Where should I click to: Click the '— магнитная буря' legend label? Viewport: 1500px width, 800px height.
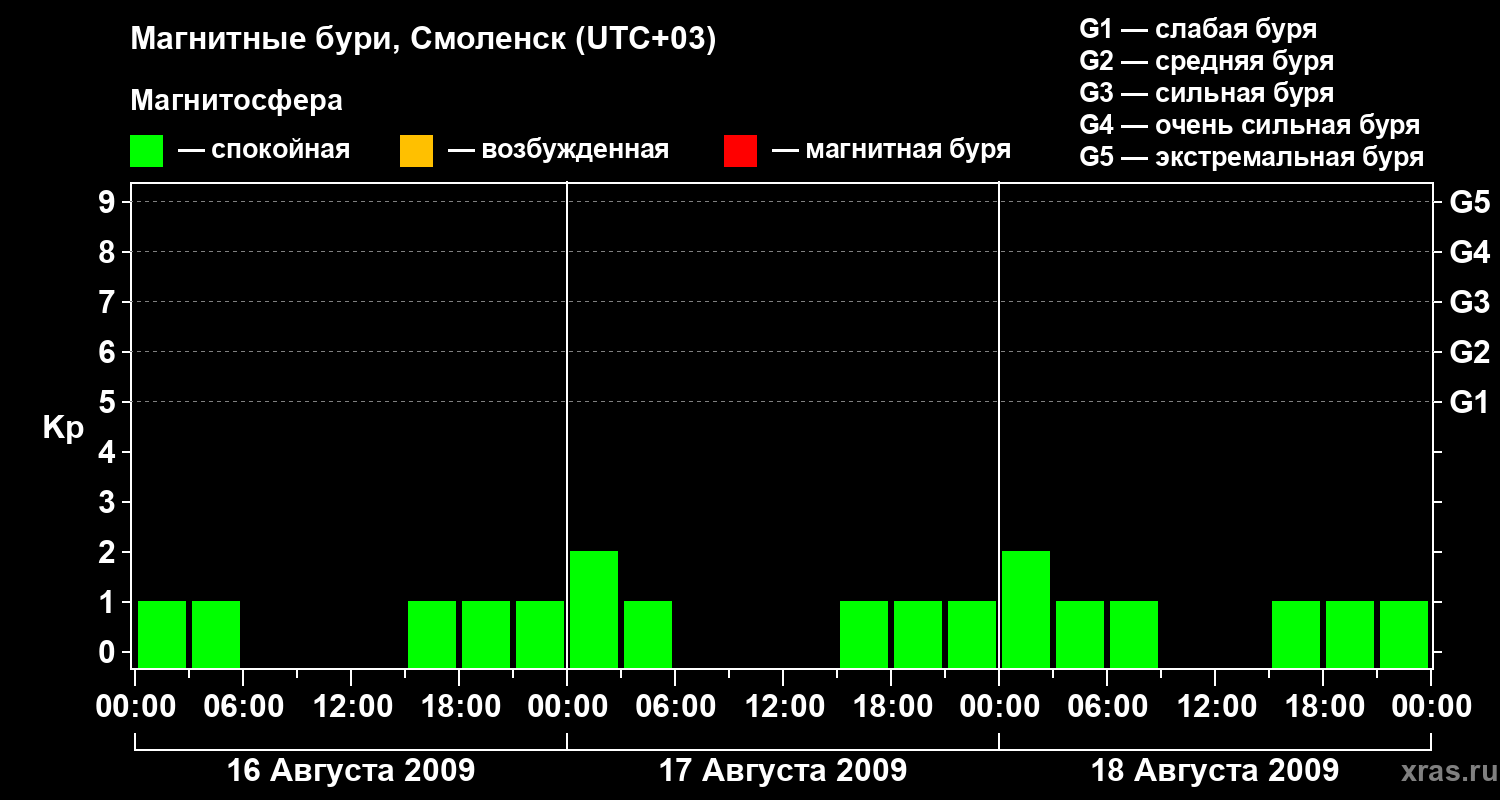(x=892, y=151)
